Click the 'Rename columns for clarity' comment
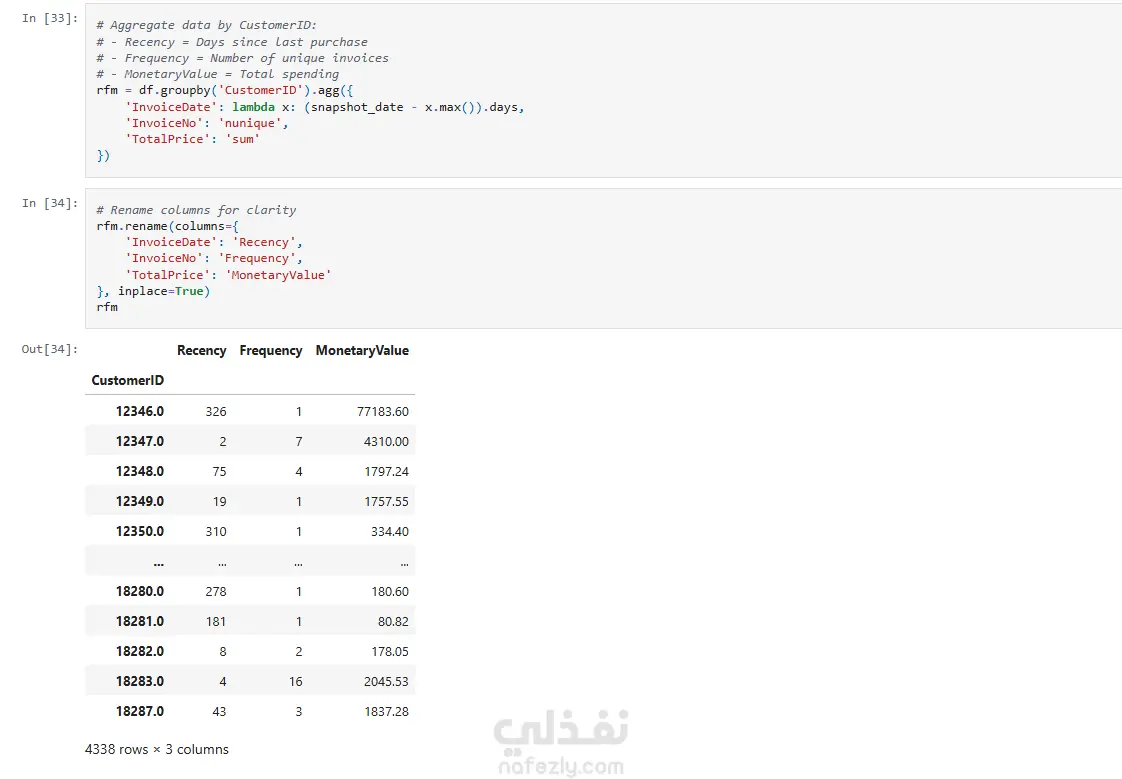 [x=196, y=210]
